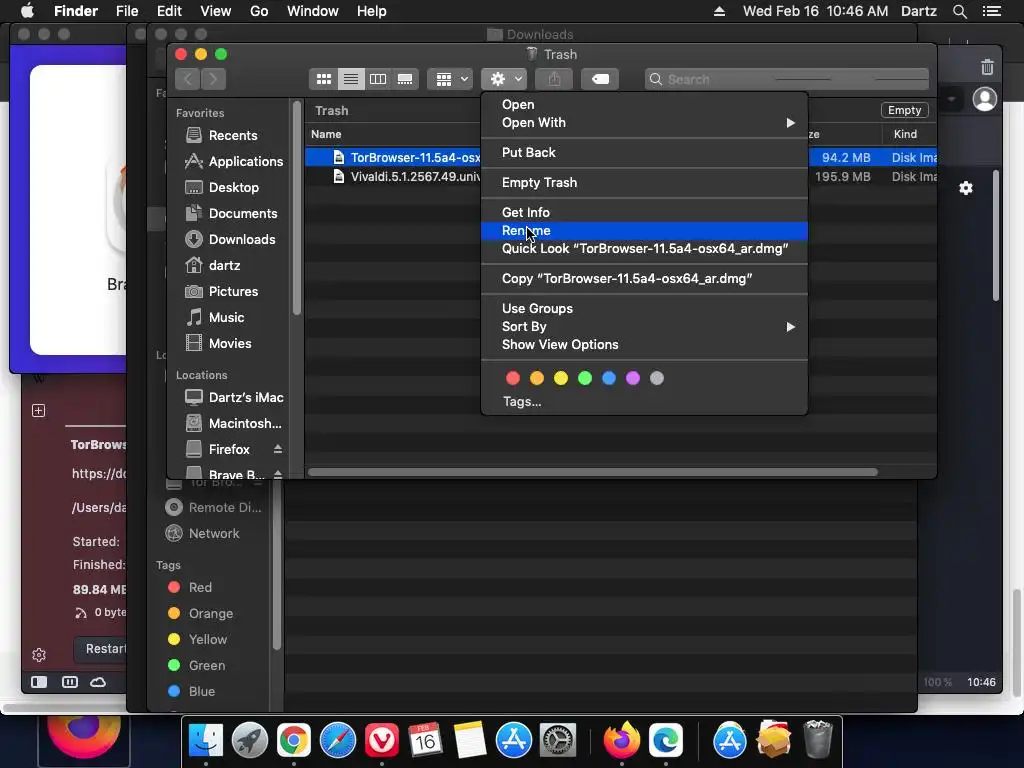The image size is (1024, 768).
Task: Open Spotlight search in menu bar
Action: [x=959, y=11]
